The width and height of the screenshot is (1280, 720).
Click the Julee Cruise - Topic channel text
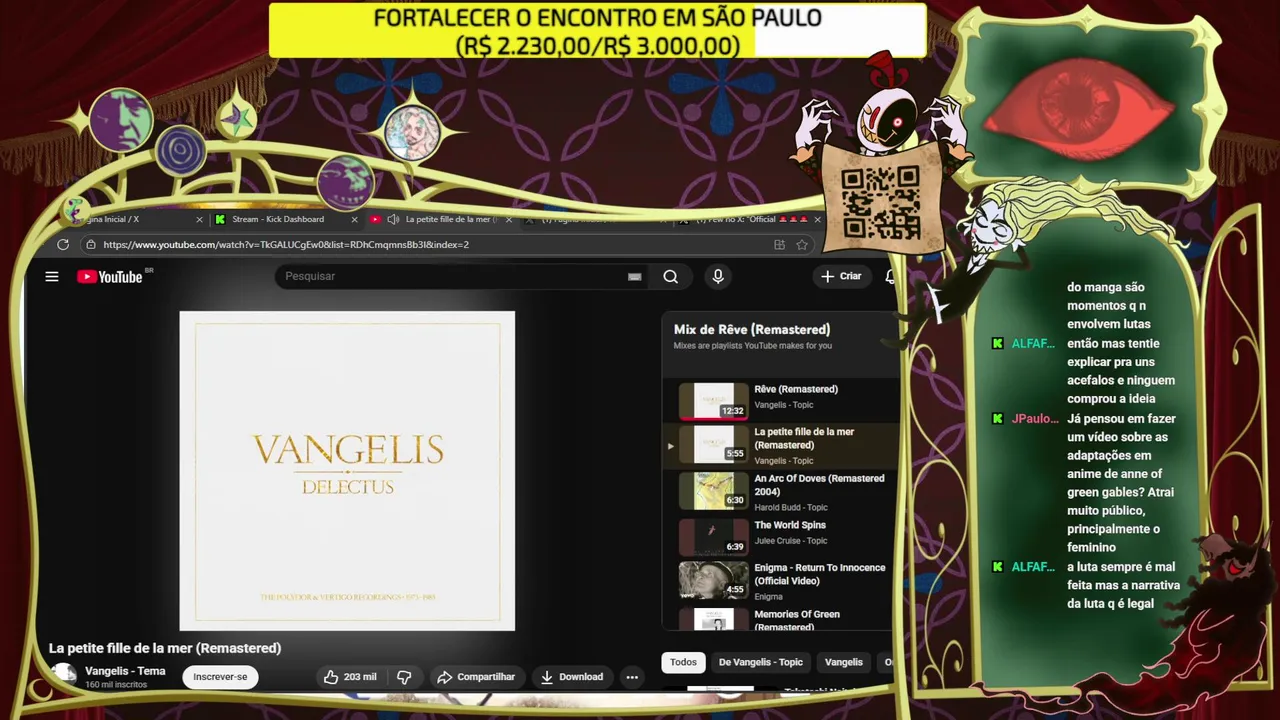click(x=790, y=541)
